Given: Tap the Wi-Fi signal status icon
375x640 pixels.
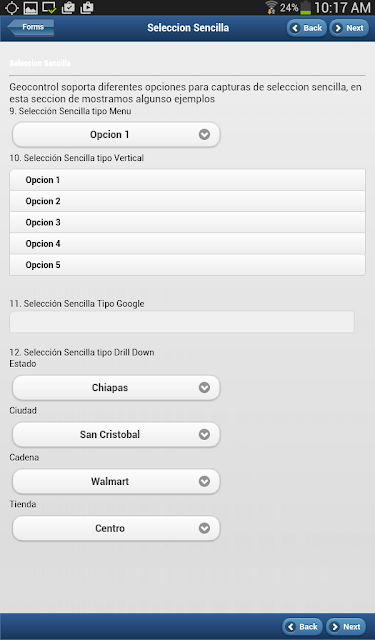Looking at the screenshot, I should pyautogui.click(x=271, y=7).
